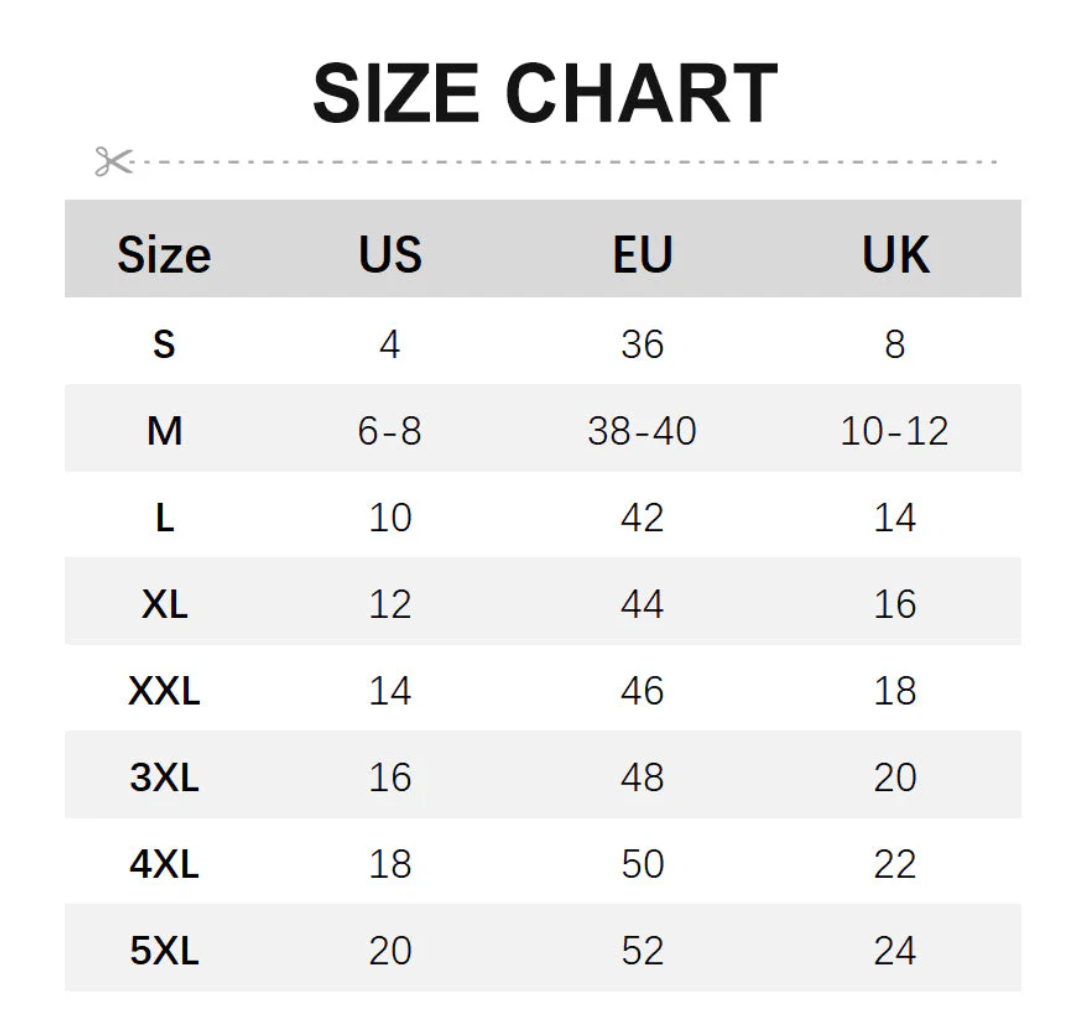Select the 3XL size row label
This screenshot has height=1032, width=1092.
click(164, 777)
